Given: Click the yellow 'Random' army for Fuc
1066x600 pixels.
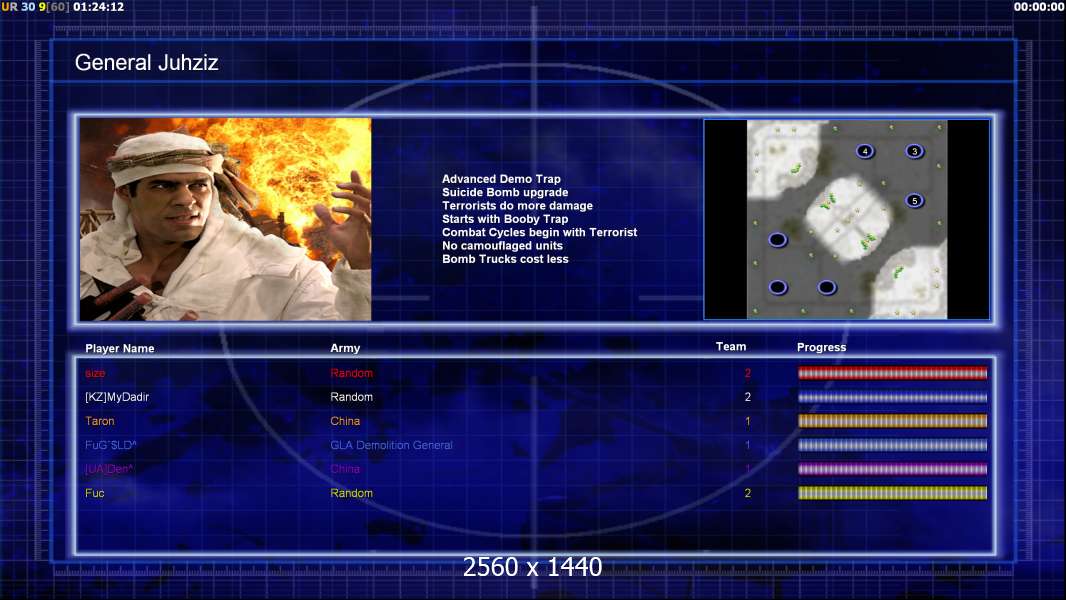Looking at the screenshot, I should [351, 493].
